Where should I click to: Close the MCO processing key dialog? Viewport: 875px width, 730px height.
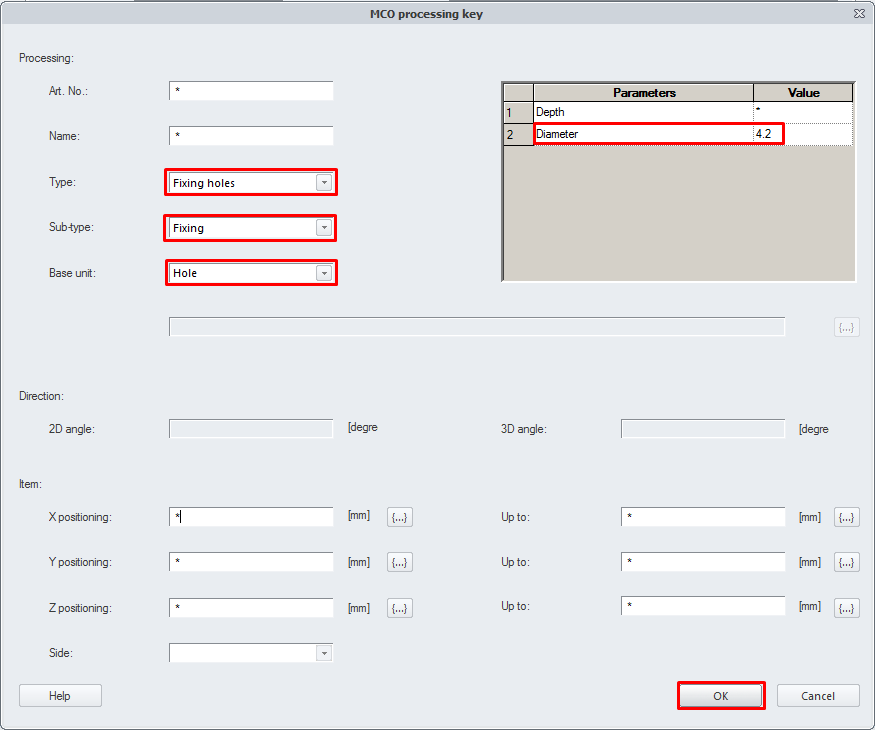click(858, 14)
